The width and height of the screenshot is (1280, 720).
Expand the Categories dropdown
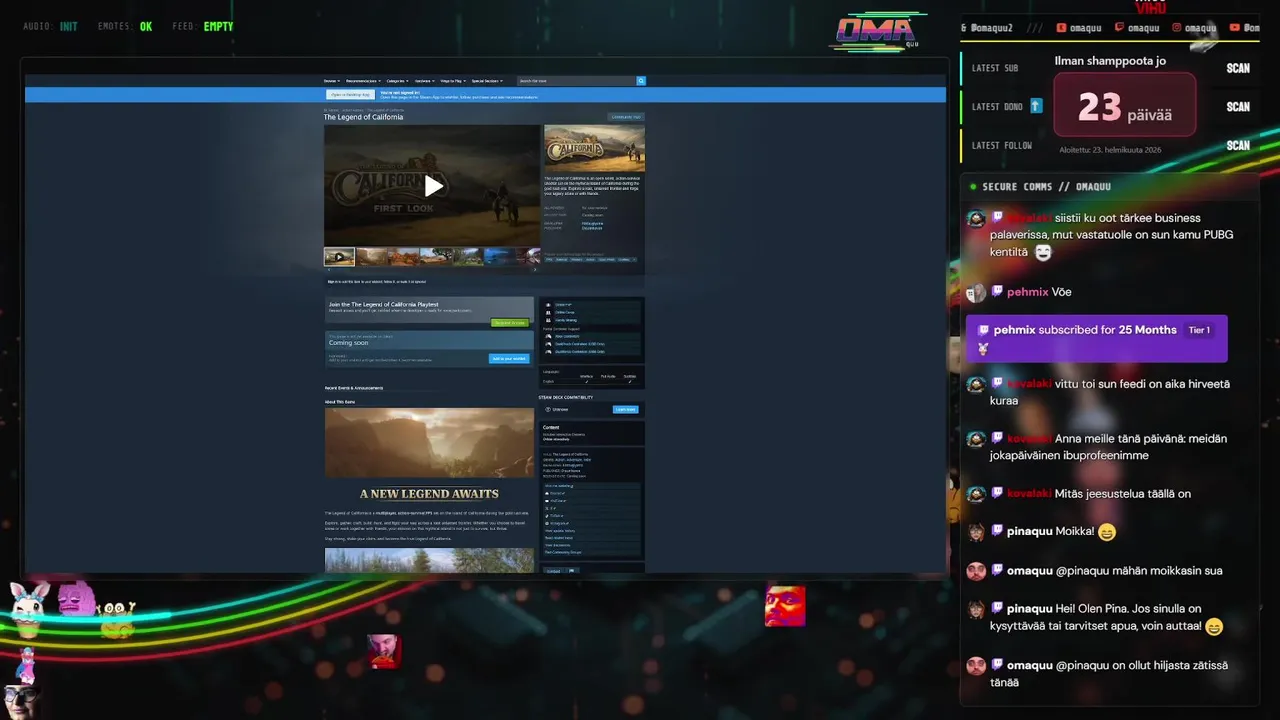[398, 81]
